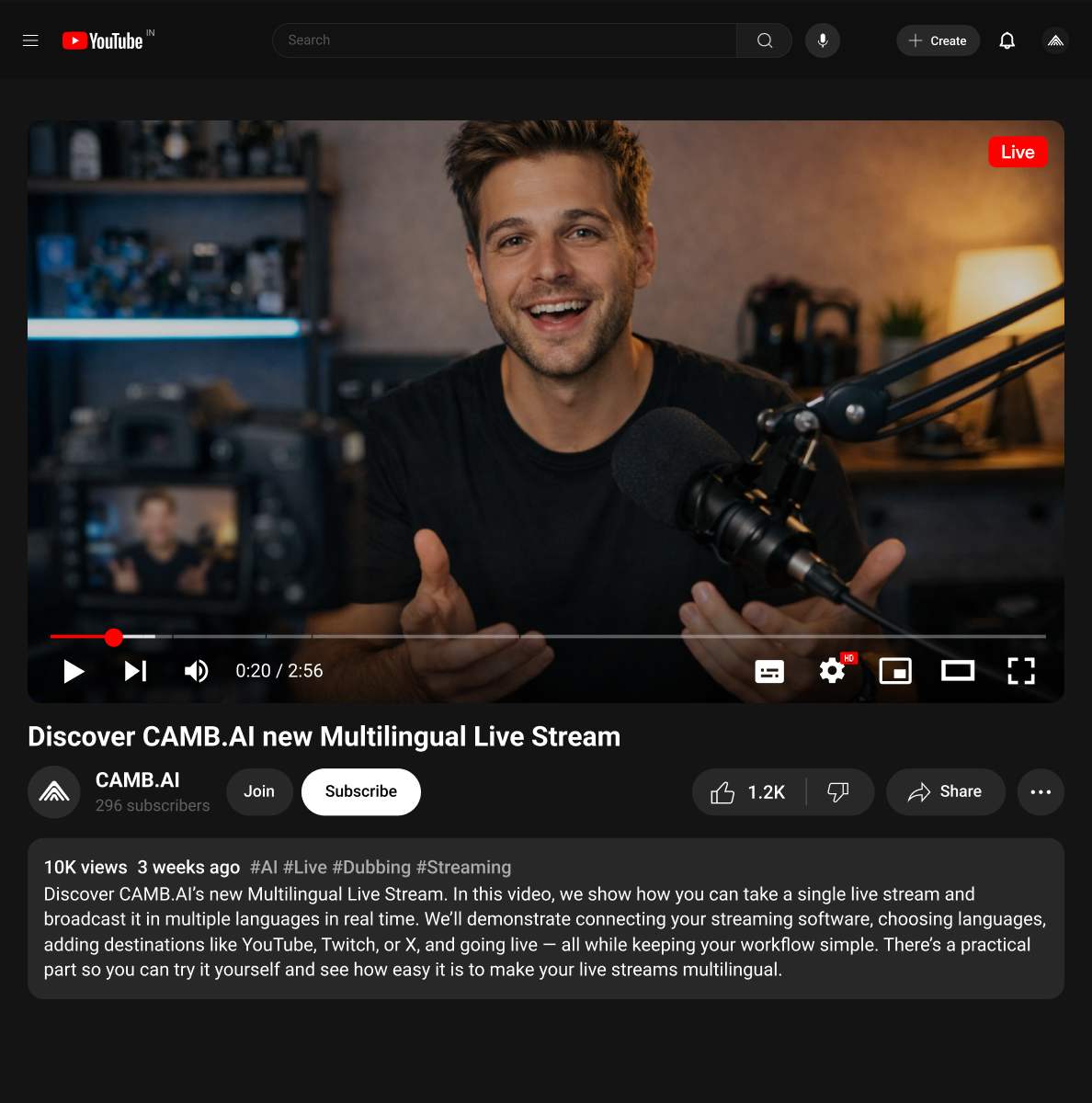Open the Create button
This screenshot has width=1092, height=1103.
(x=938, y=40)
